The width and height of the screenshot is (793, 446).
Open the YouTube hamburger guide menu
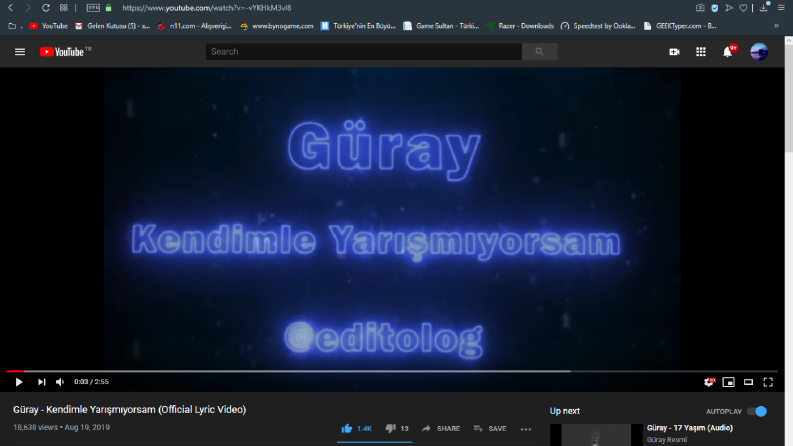point(20,52)
